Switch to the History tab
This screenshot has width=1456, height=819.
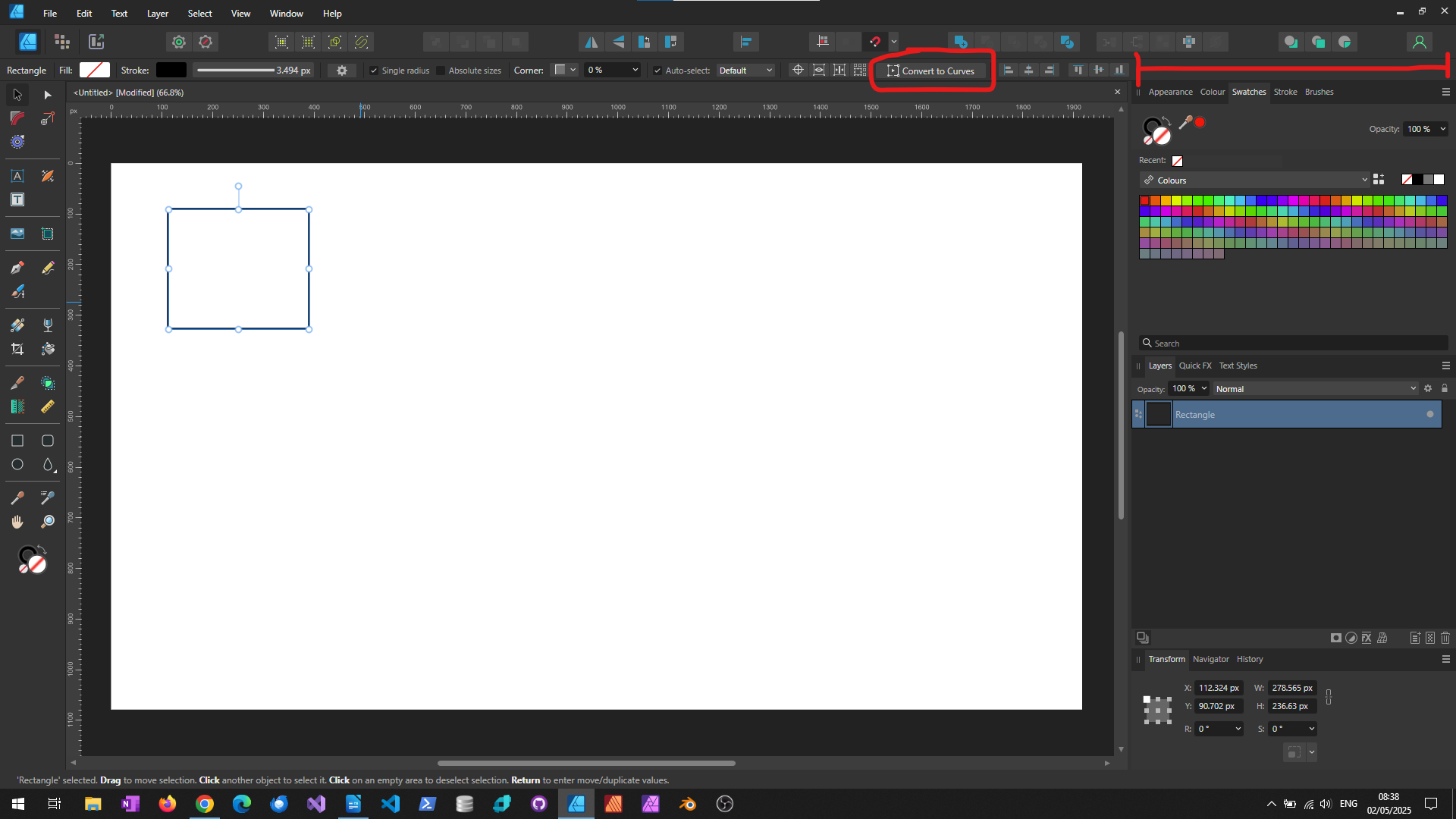(x=1250, y=659)
